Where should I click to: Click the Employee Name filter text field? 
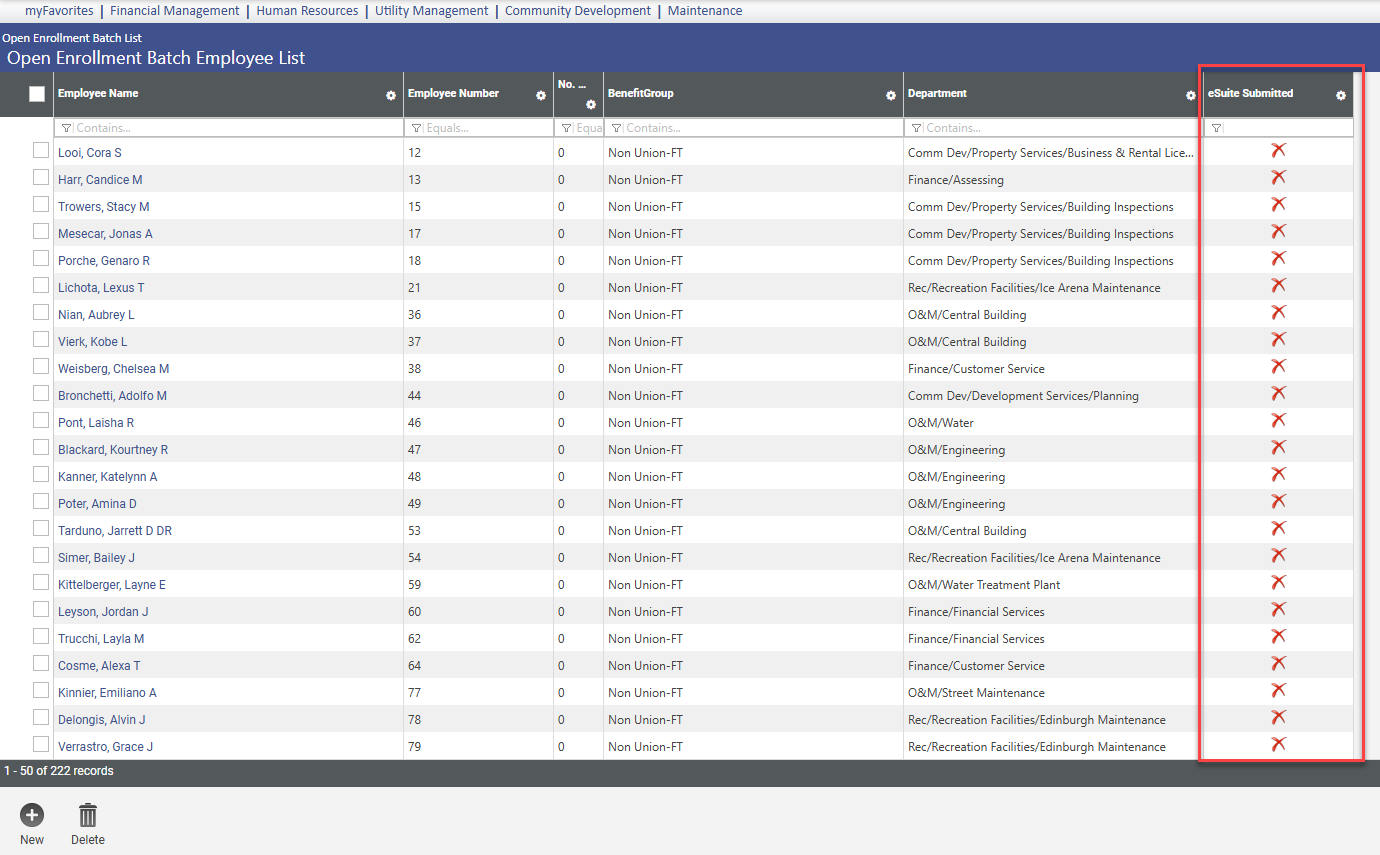tap(238, 128)
